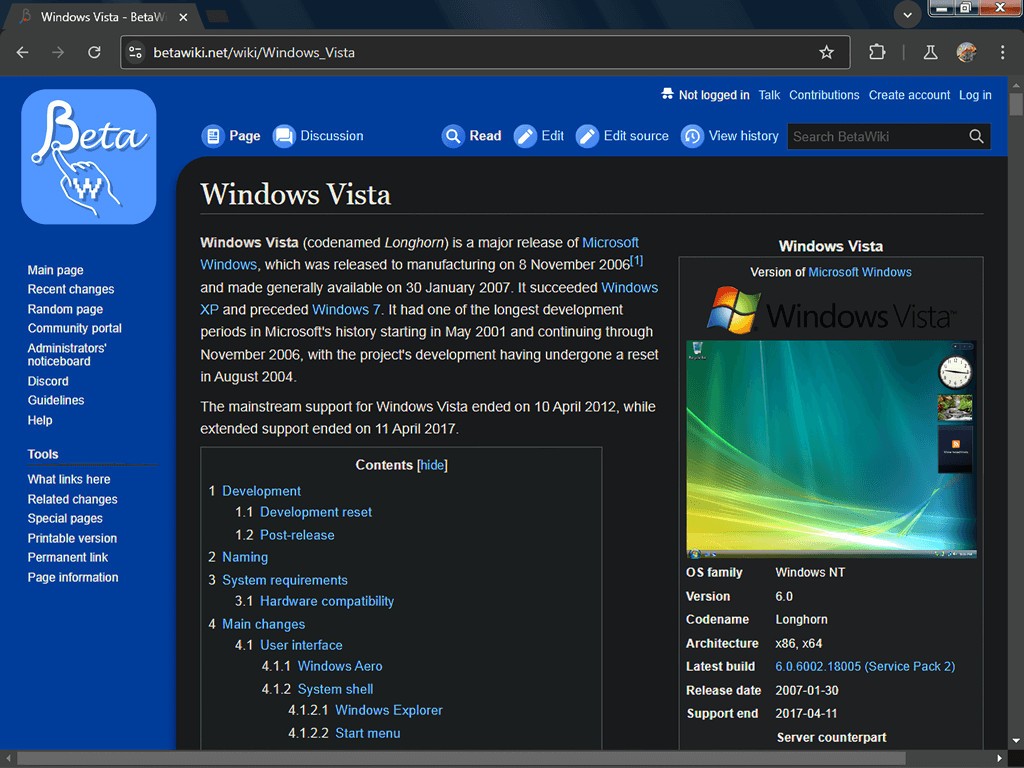1024x768 pixels.
Task: Click the Edit pencil icon
Action: pyautogui.click(x=525, y=136)
